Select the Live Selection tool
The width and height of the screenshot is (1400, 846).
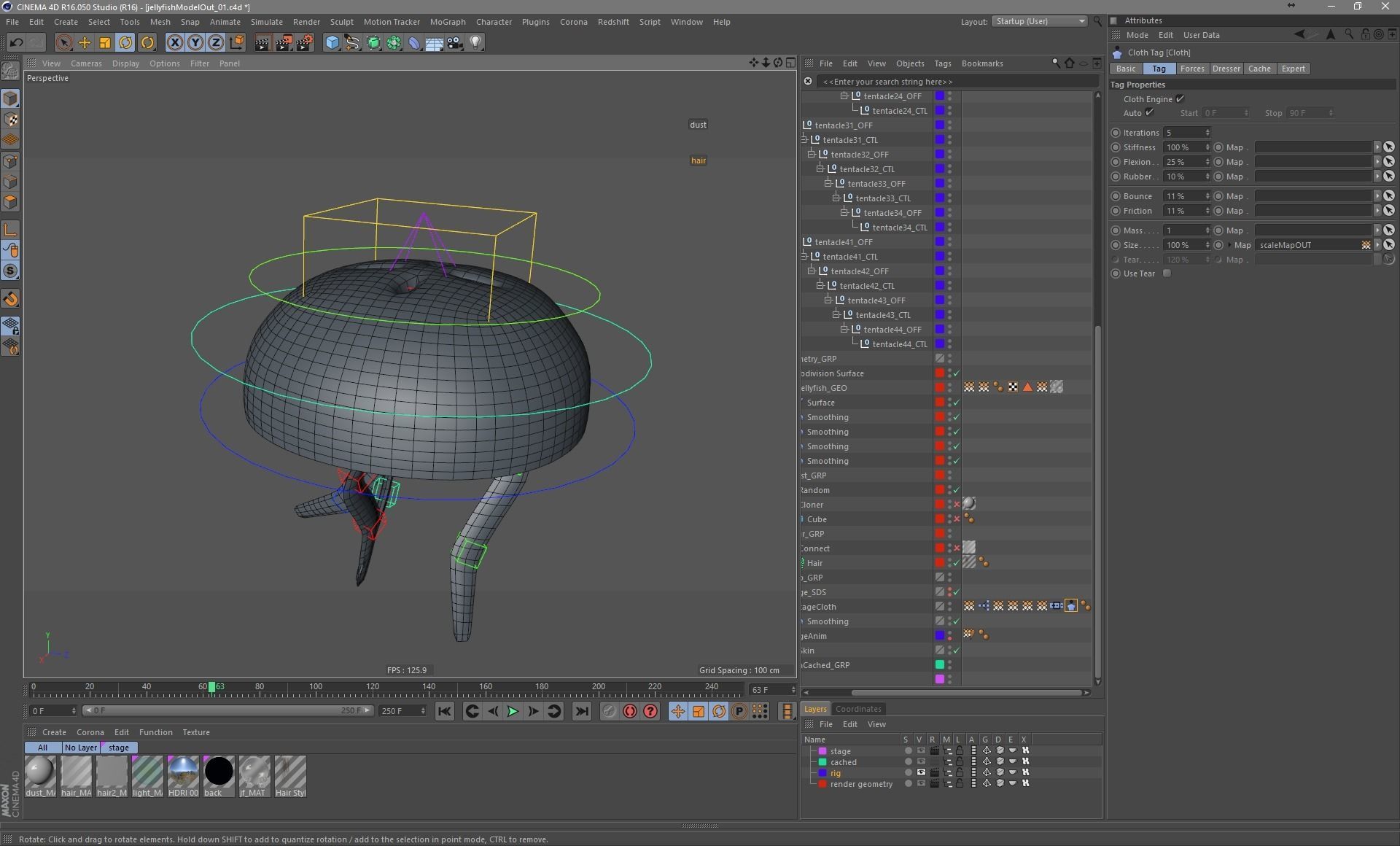coord(63,42)
